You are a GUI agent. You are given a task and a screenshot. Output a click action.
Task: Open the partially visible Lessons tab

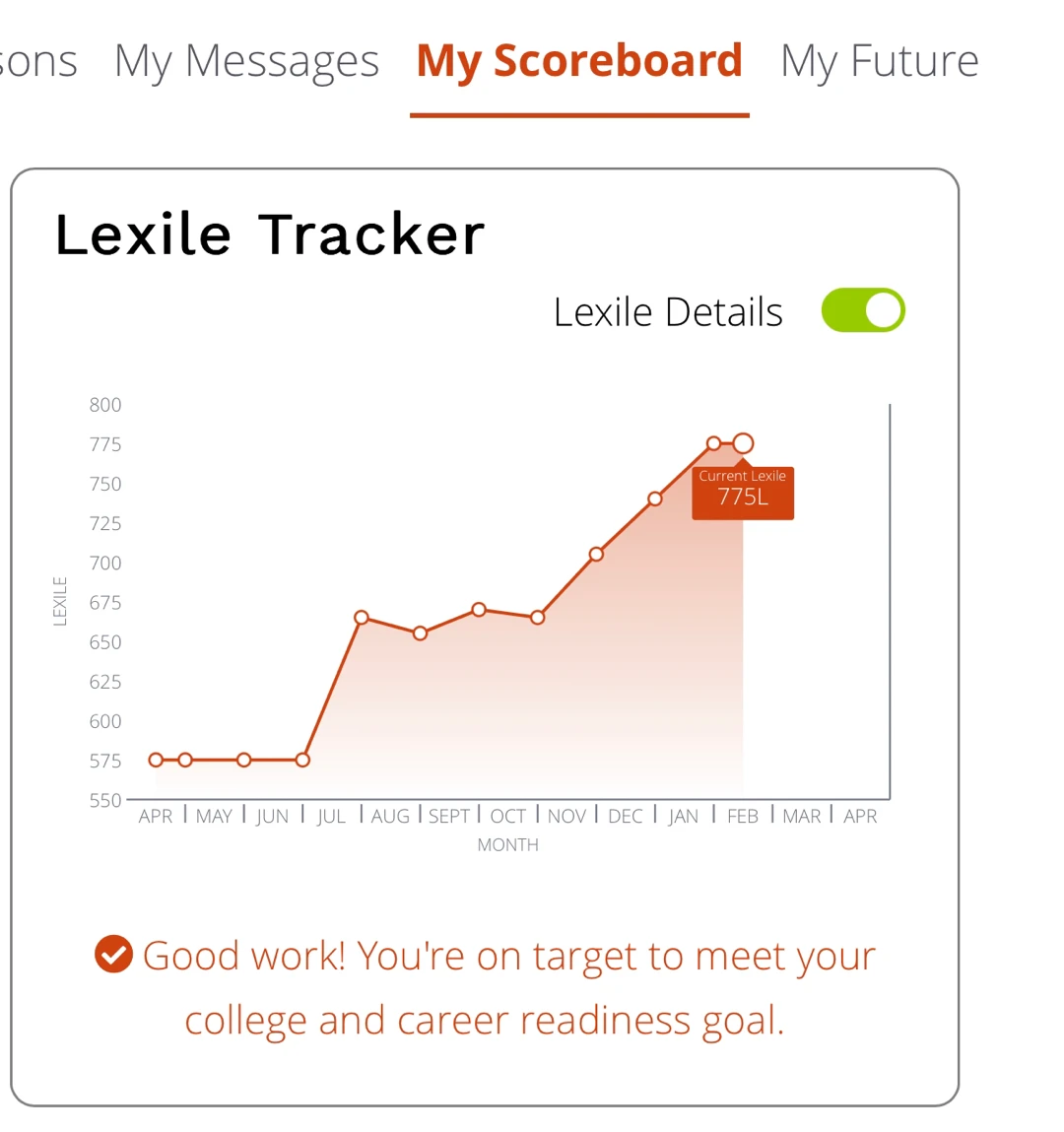37,61
